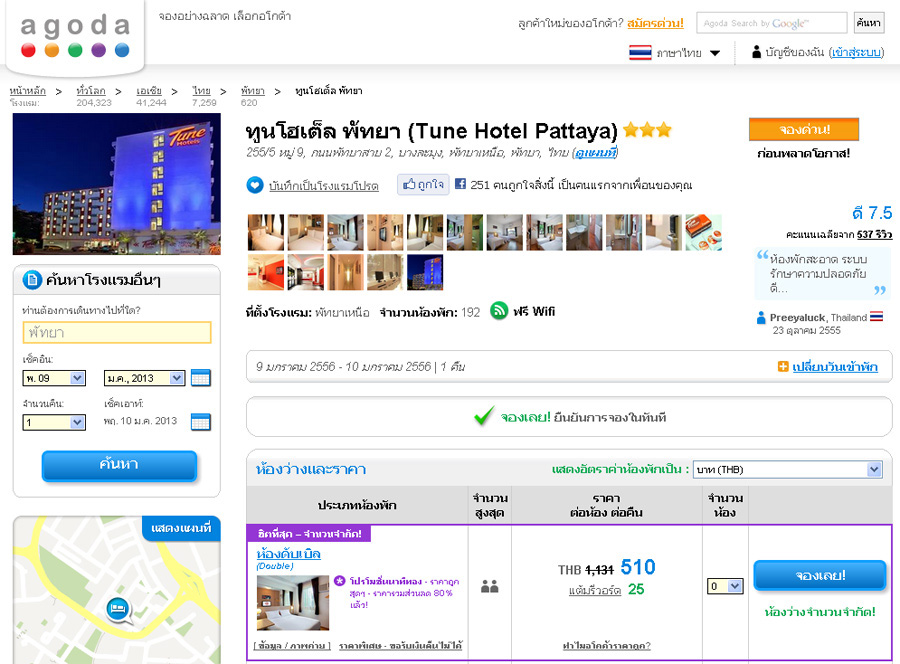
Task: Open ทั่วโลก breadcrumb link
Action: tap(91, 91)
